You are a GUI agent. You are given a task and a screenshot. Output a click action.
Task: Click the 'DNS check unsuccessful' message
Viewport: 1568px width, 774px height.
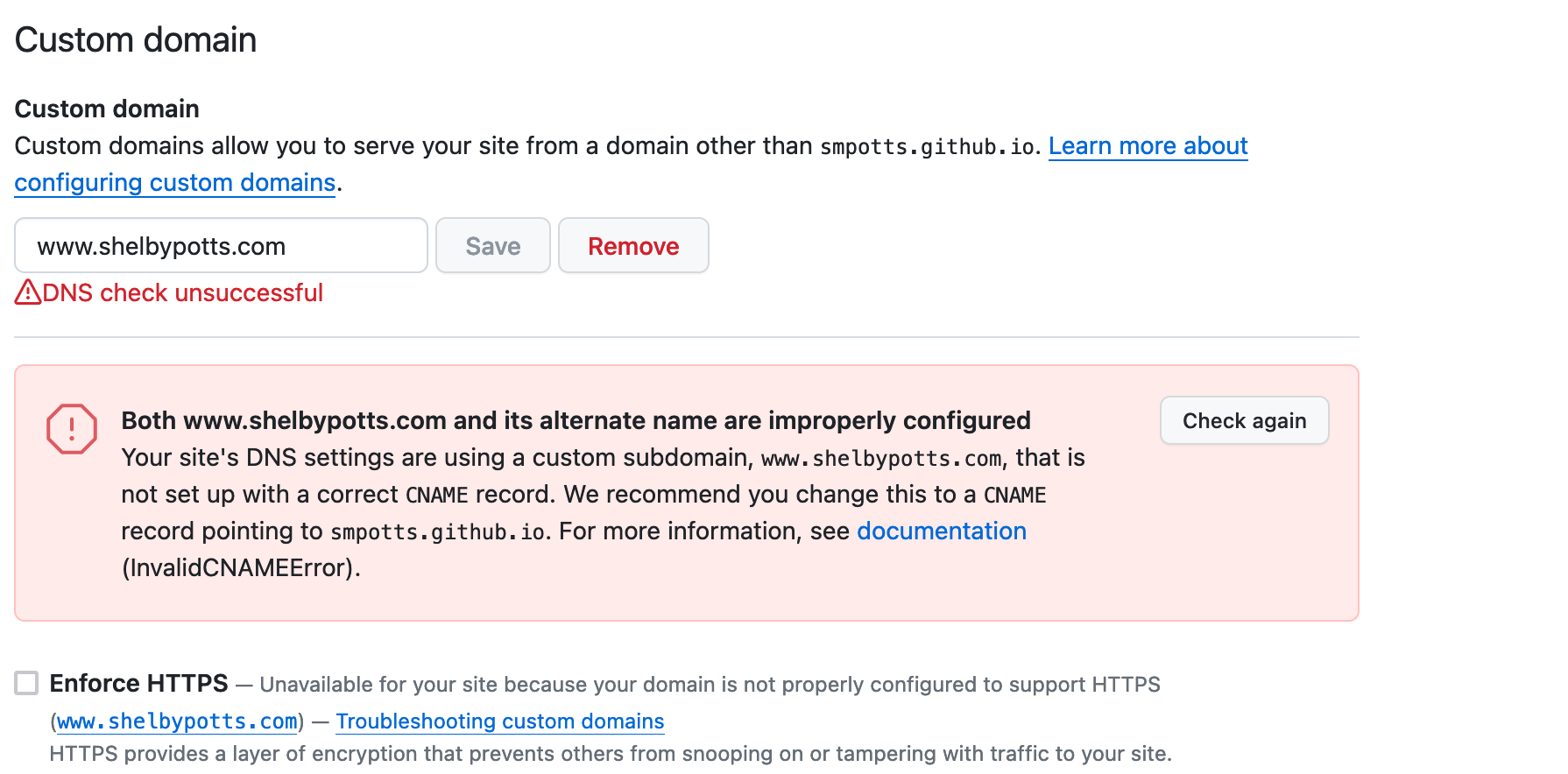click(182, 292)
